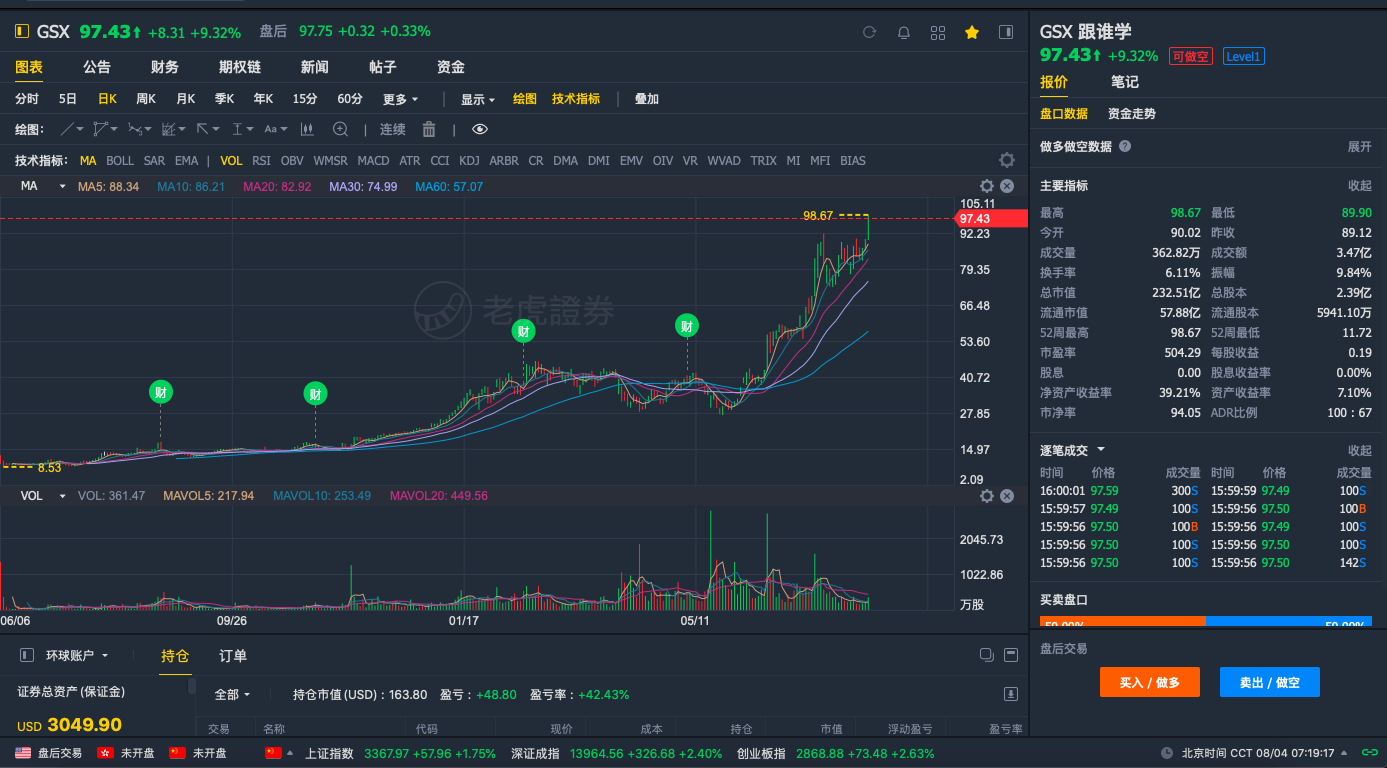Refresh the GSX quote data

869,32
